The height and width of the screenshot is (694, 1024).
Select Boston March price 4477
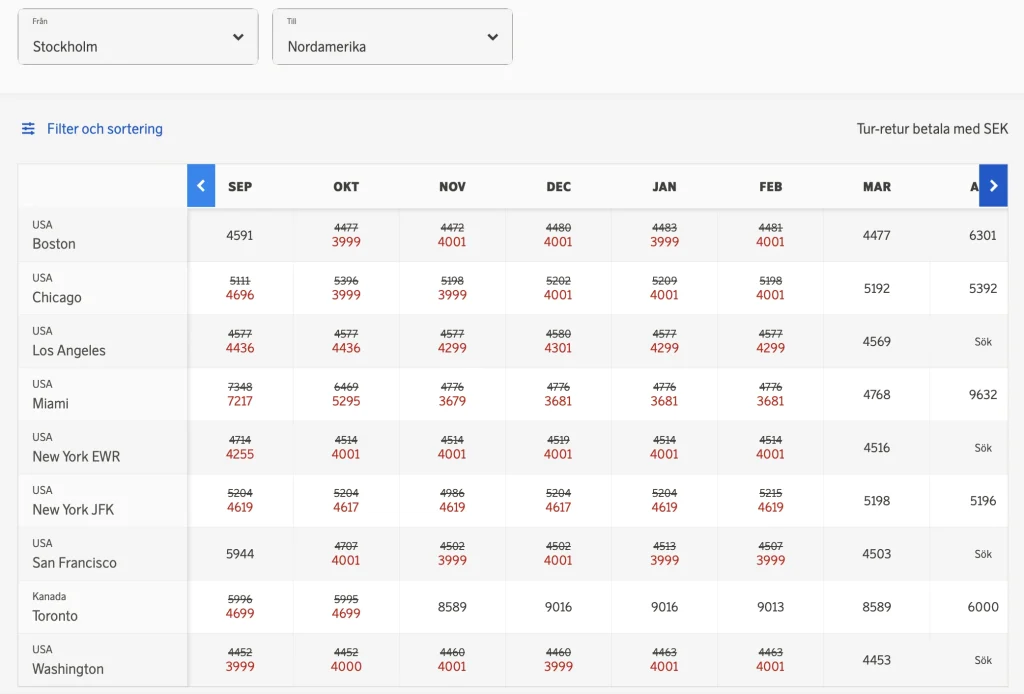tap(876, 235)
